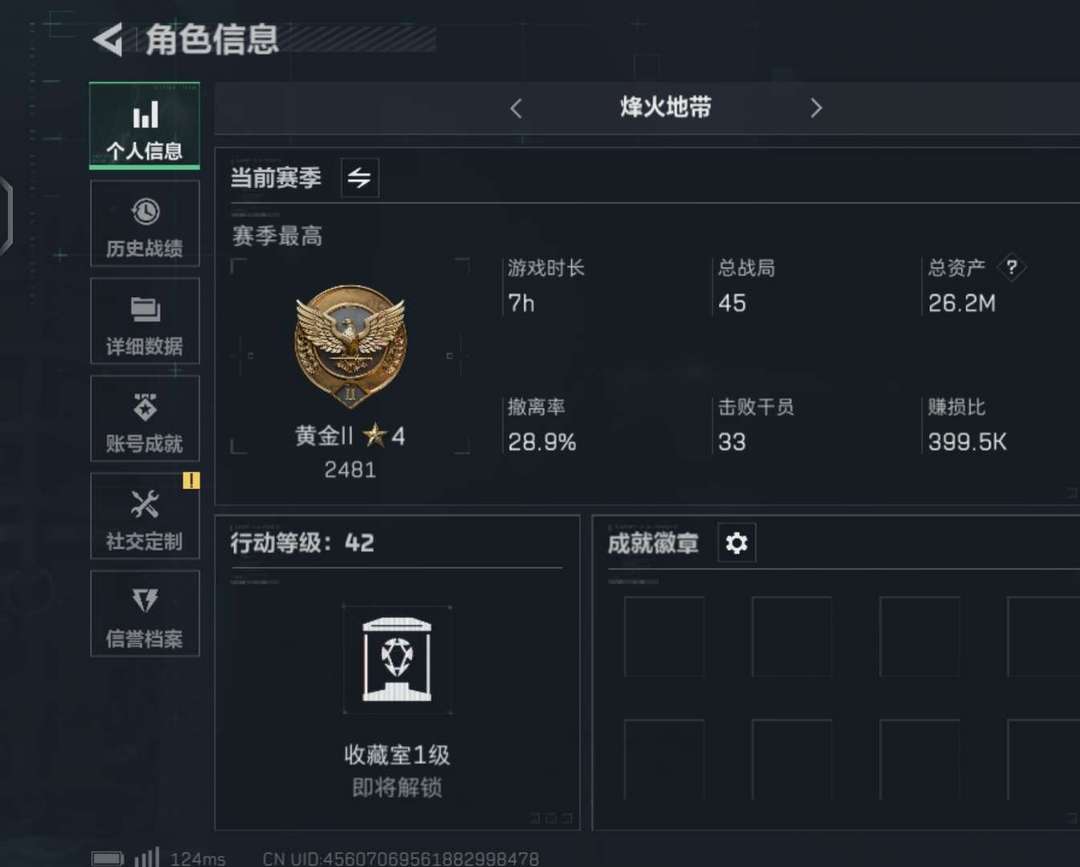Toggle the 当前赛季 season swap button
The image size is (1080, 867).
point(360,178)
